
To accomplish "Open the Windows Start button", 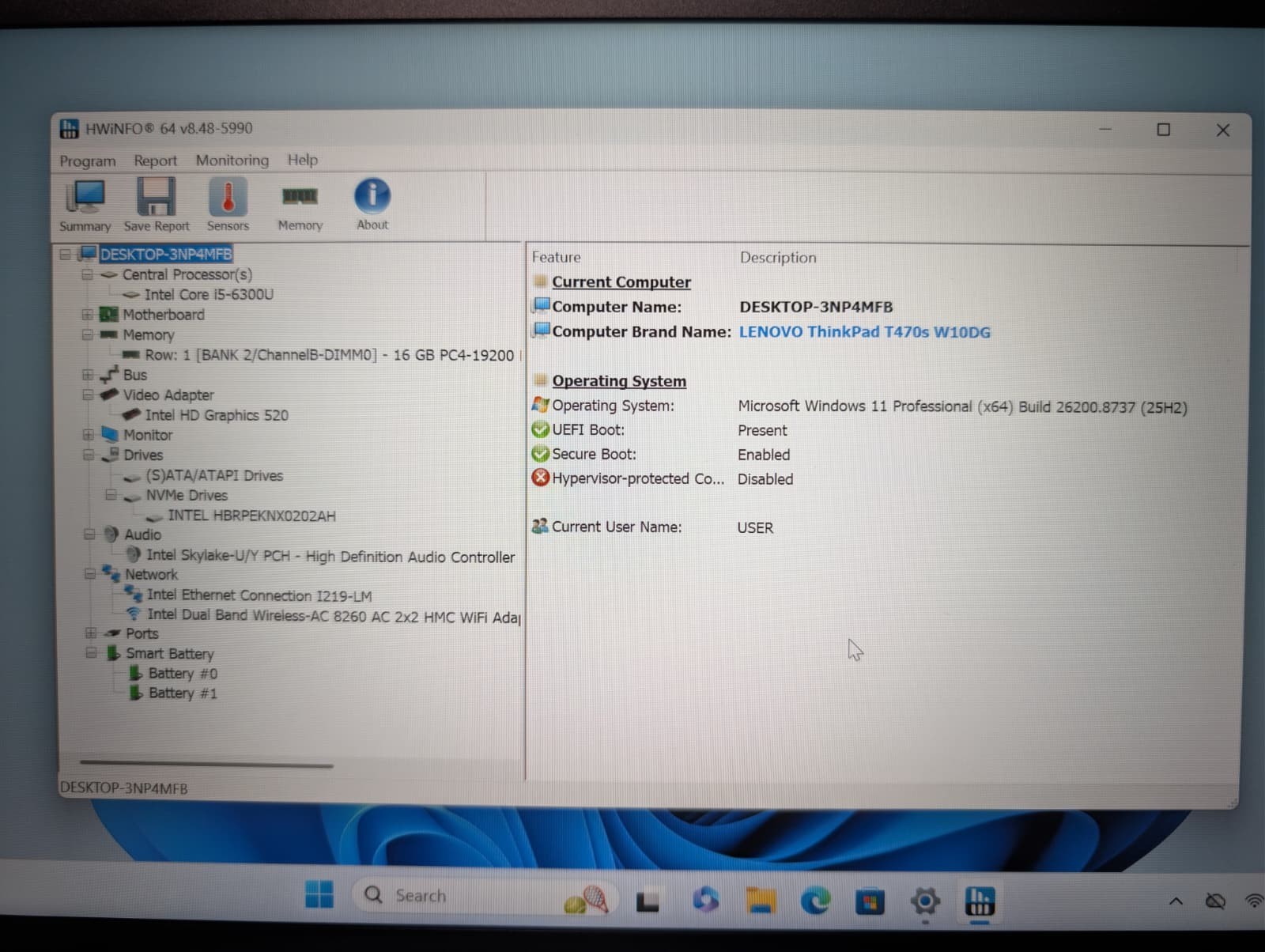I will (319, 895).
